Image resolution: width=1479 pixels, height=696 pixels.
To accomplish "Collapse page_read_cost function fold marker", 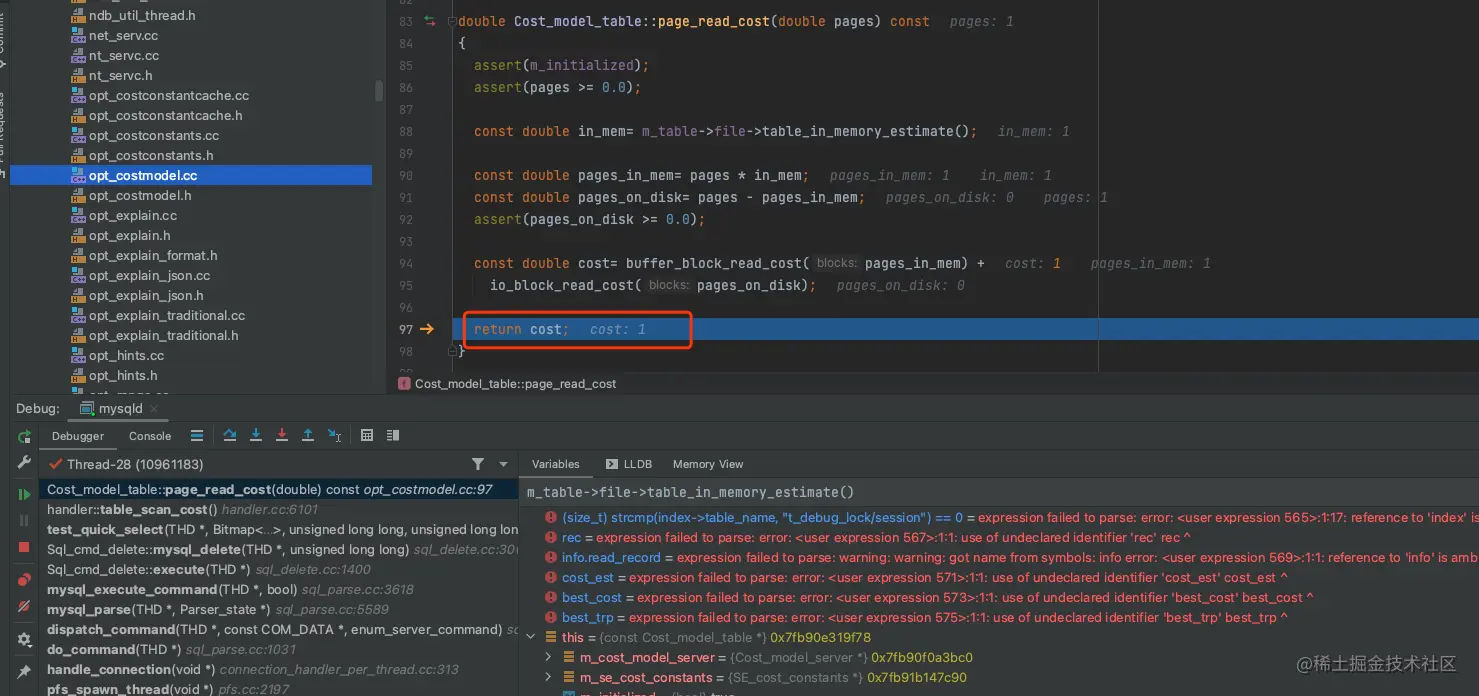I will (452, 21).
